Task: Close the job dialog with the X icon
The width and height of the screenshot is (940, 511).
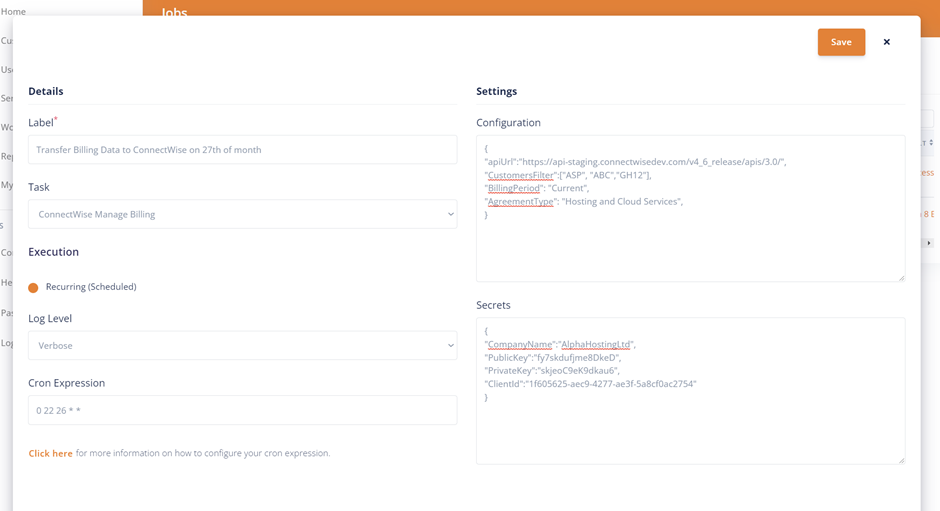Action: [x=886, y=42]
